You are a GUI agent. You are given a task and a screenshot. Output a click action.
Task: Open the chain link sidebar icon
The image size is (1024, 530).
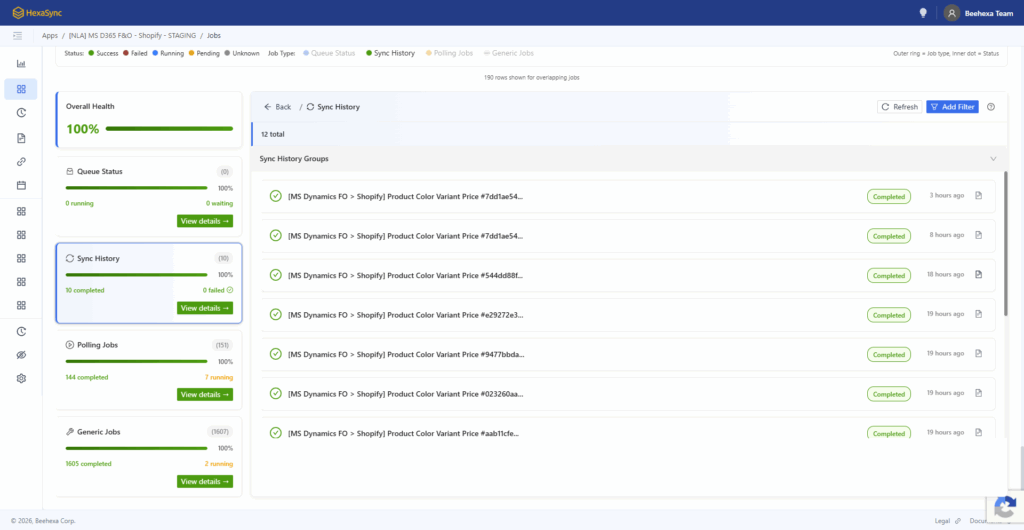click(x=21, y=162)
